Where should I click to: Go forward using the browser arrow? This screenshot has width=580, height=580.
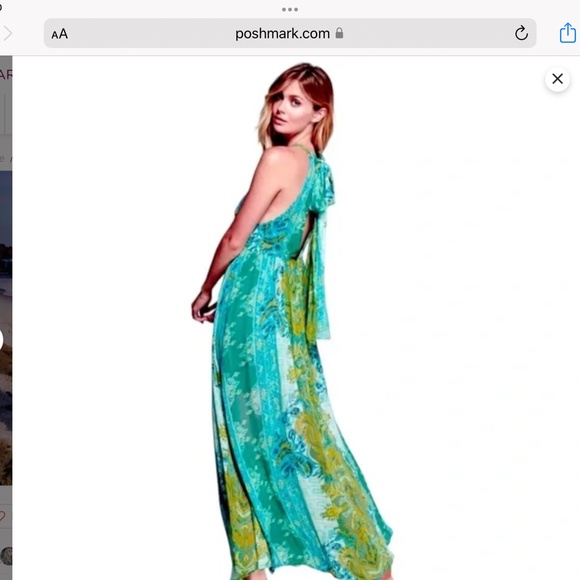(7, 34)
